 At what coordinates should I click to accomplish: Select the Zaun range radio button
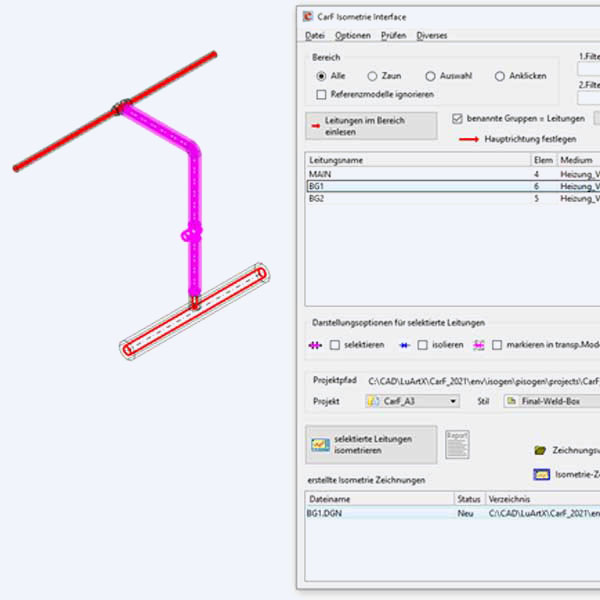[372, 76]
